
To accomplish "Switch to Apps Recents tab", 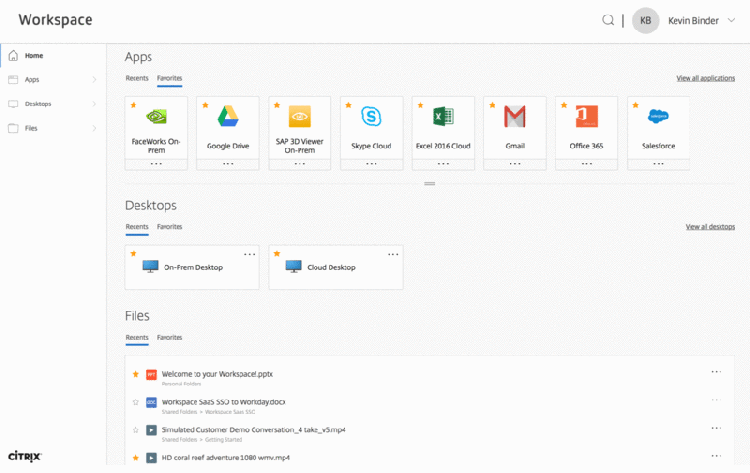I will coord(137,78).
